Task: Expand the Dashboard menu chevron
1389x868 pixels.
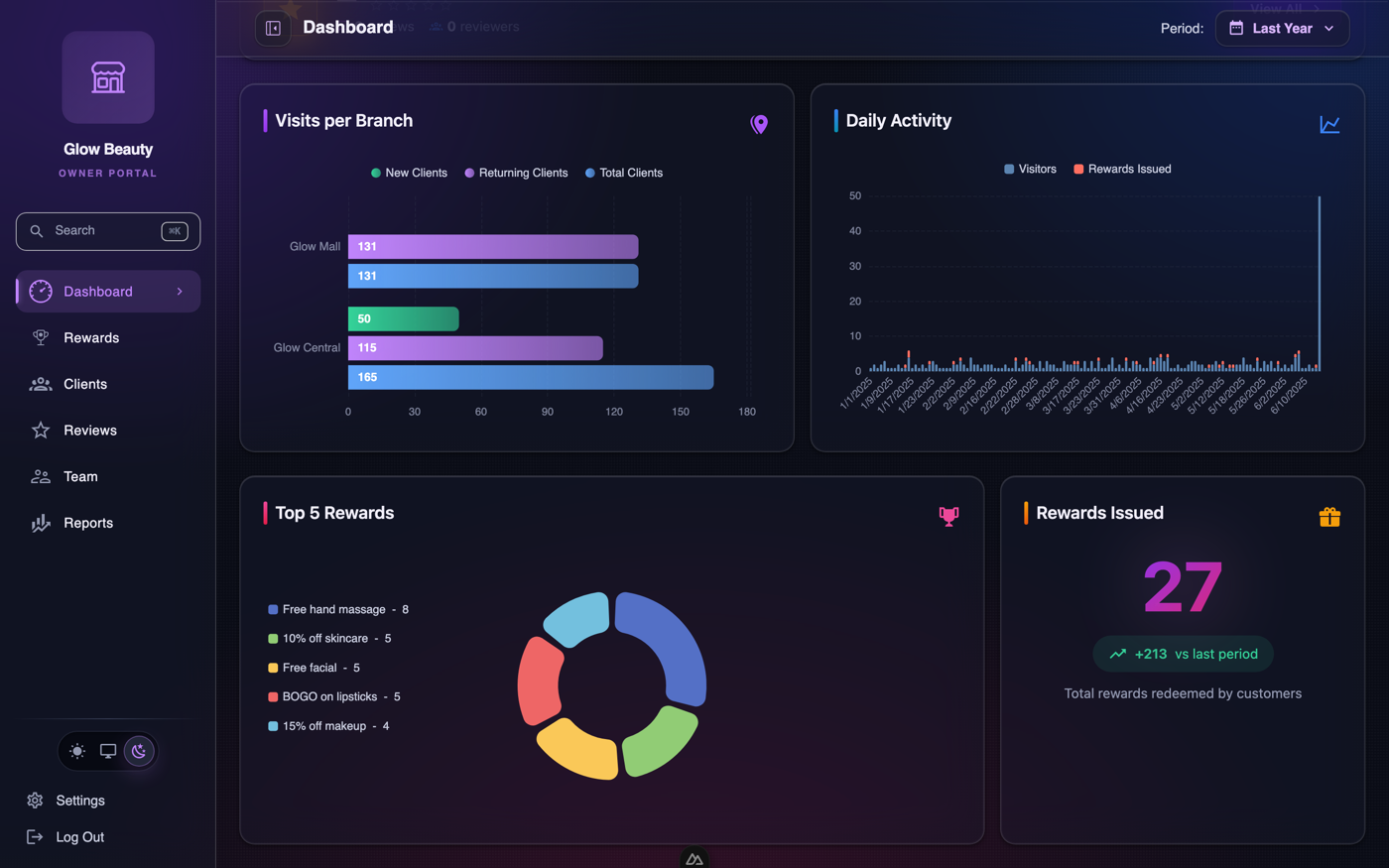Action: click(180, 292)
